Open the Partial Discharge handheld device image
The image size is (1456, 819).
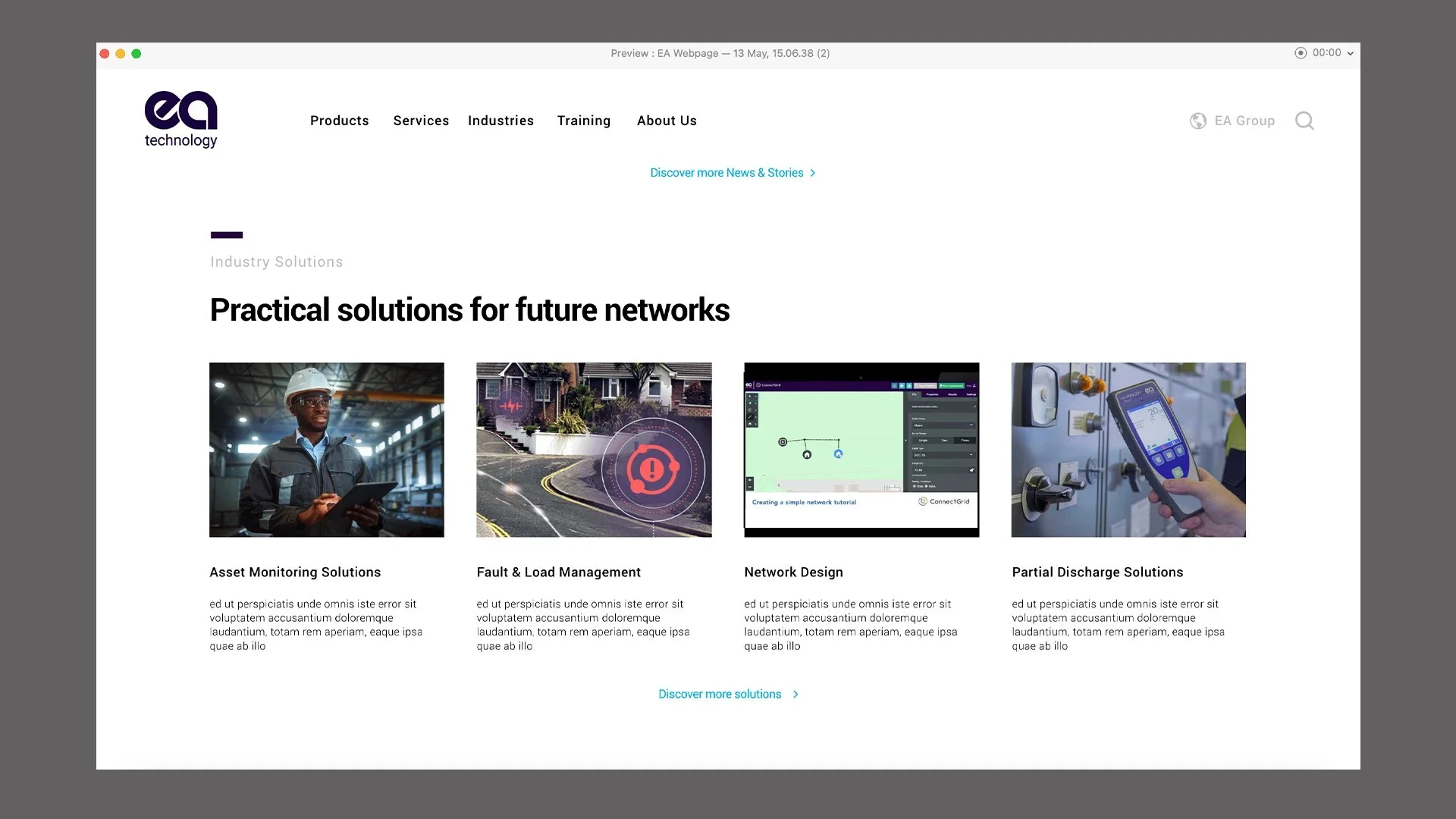(x=1128, y=450)
